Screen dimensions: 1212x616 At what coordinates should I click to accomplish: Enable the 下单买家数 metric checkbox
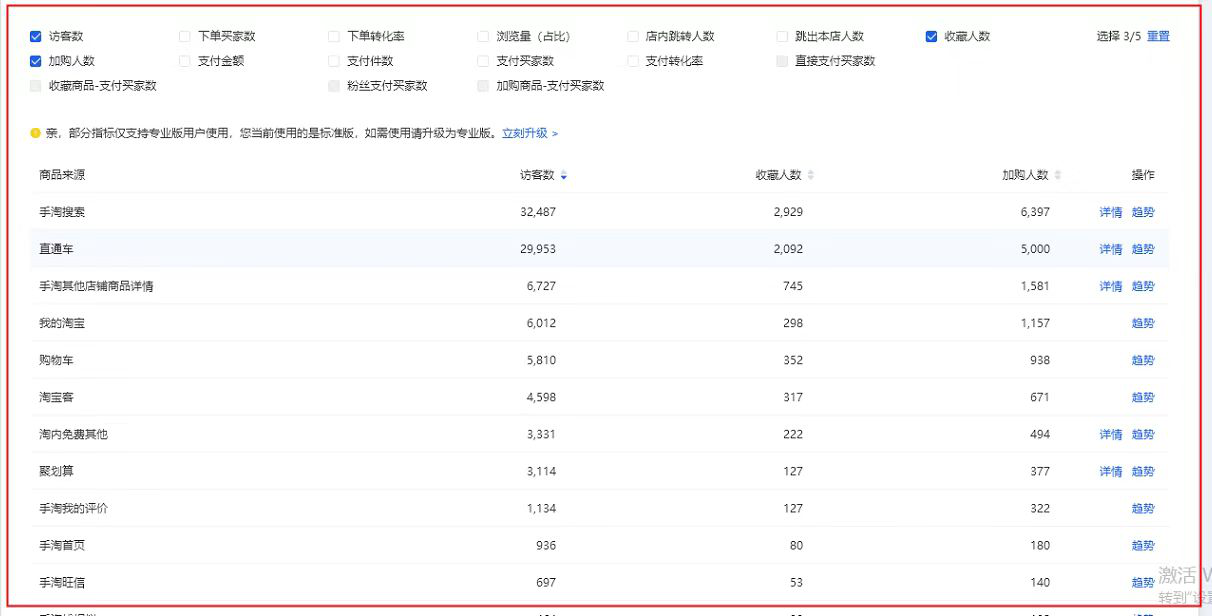click(185, 37)
